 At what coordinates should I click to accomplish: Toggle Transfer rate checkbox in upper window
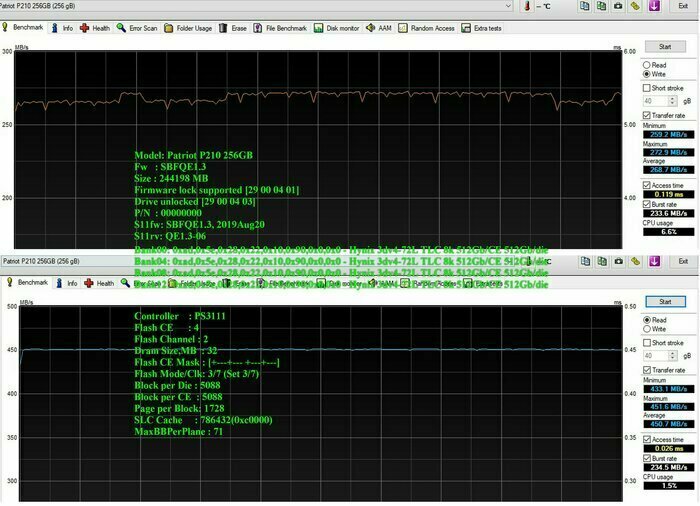click(646, 115)
